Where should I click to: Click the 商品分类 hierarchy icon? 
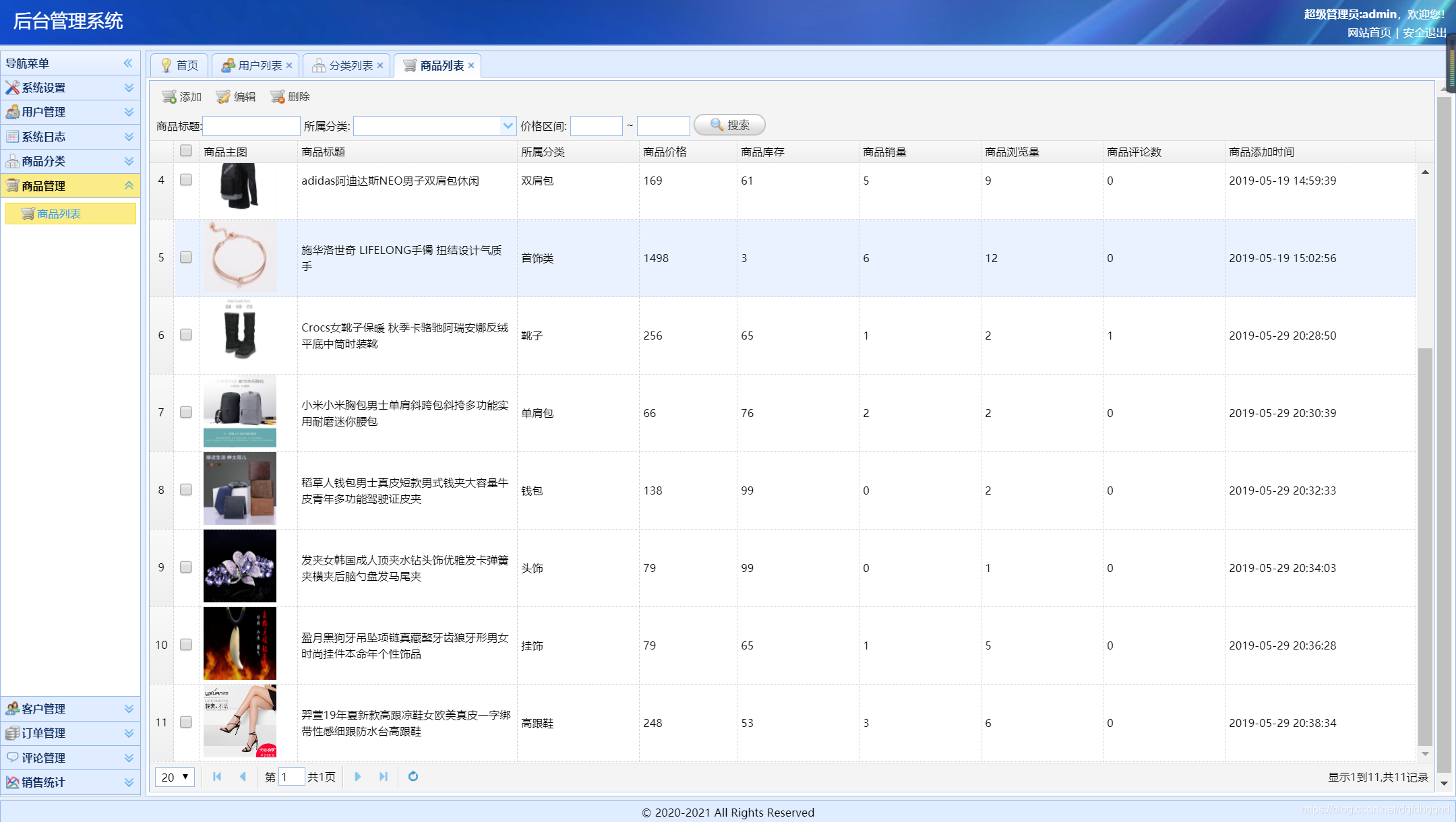tap(12, 161)
